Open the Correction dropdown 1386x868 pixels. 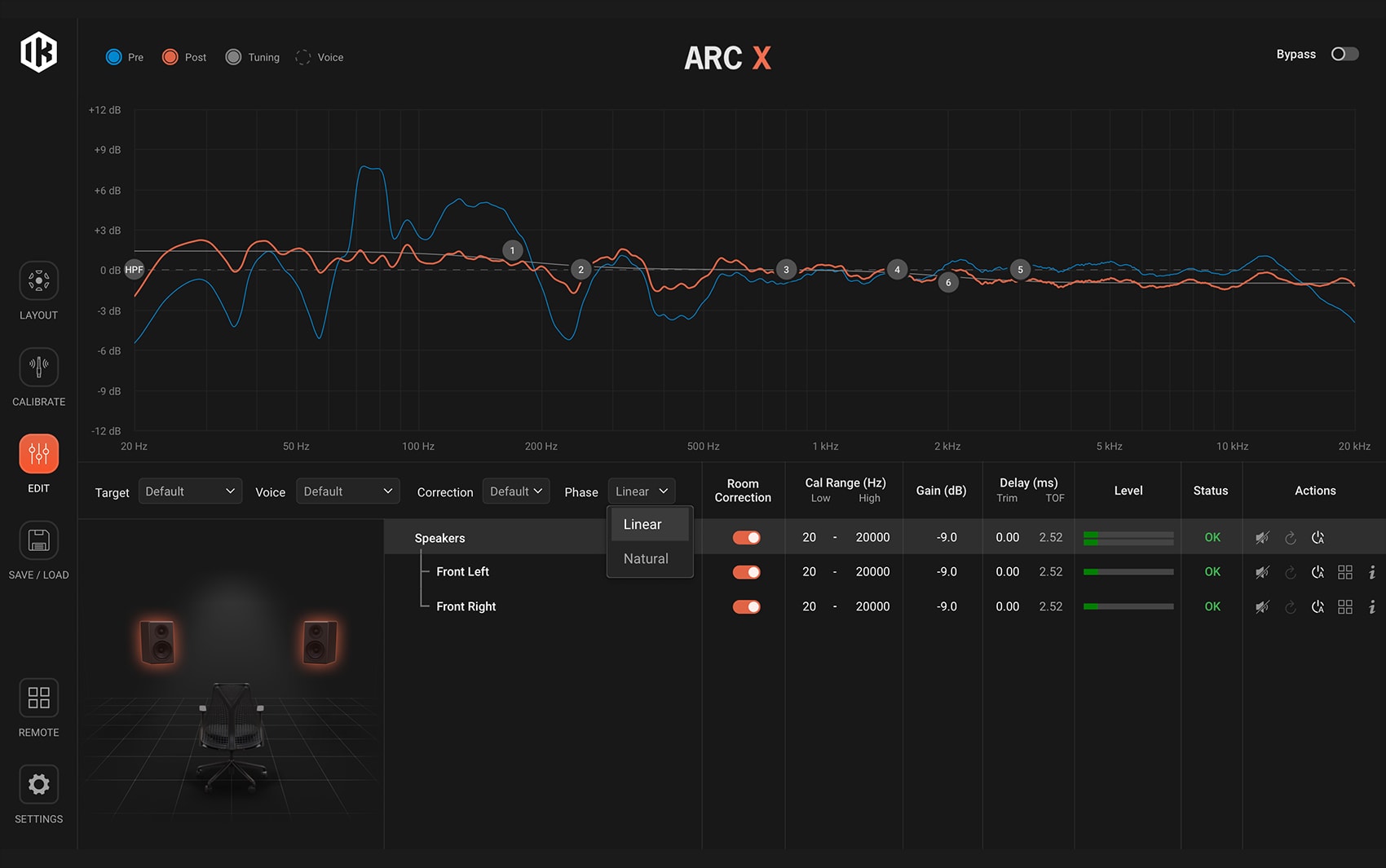click(515, 491)
